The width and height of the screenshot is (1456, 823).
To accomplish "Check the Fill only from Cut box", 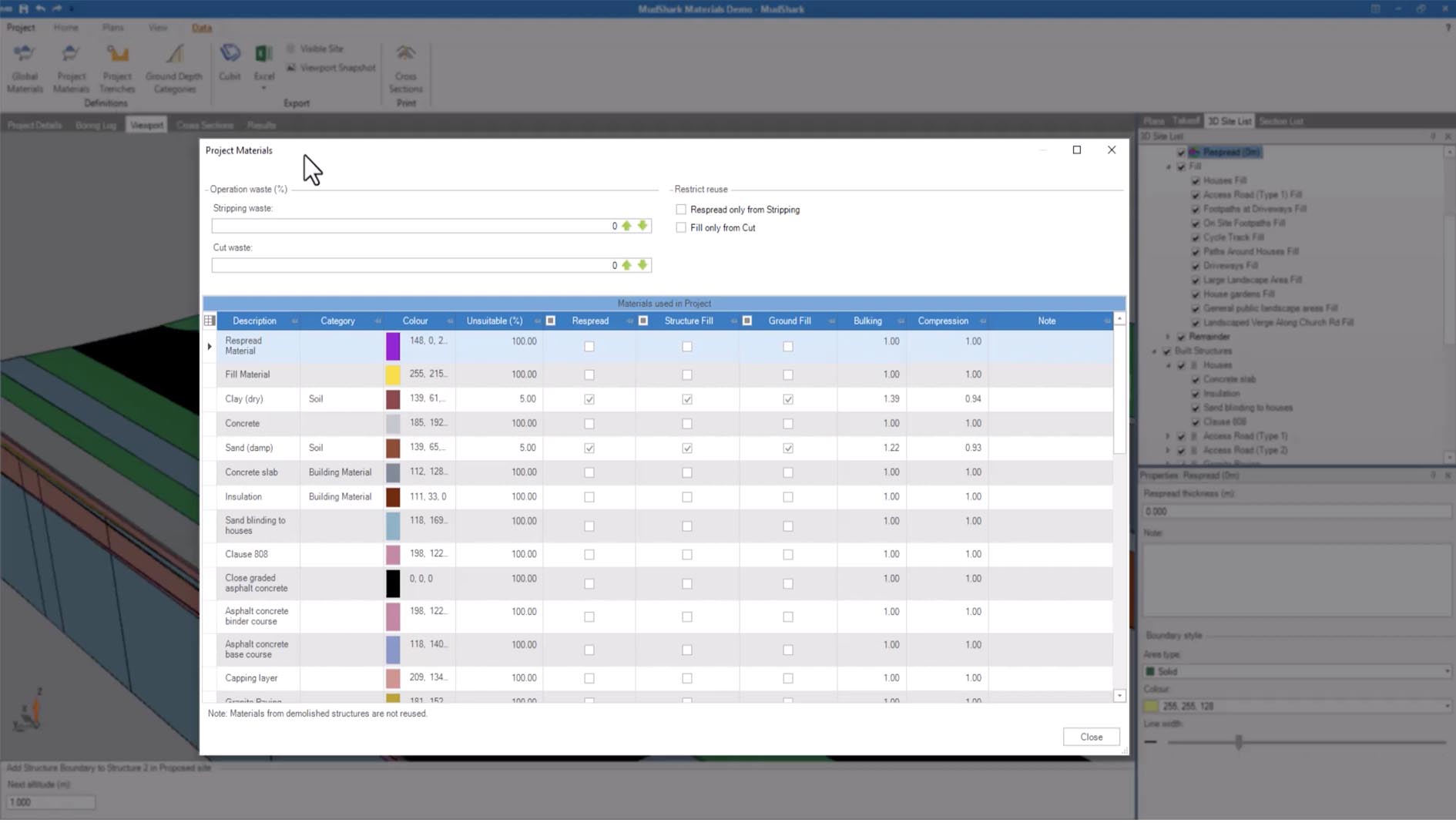I will 681,228.
